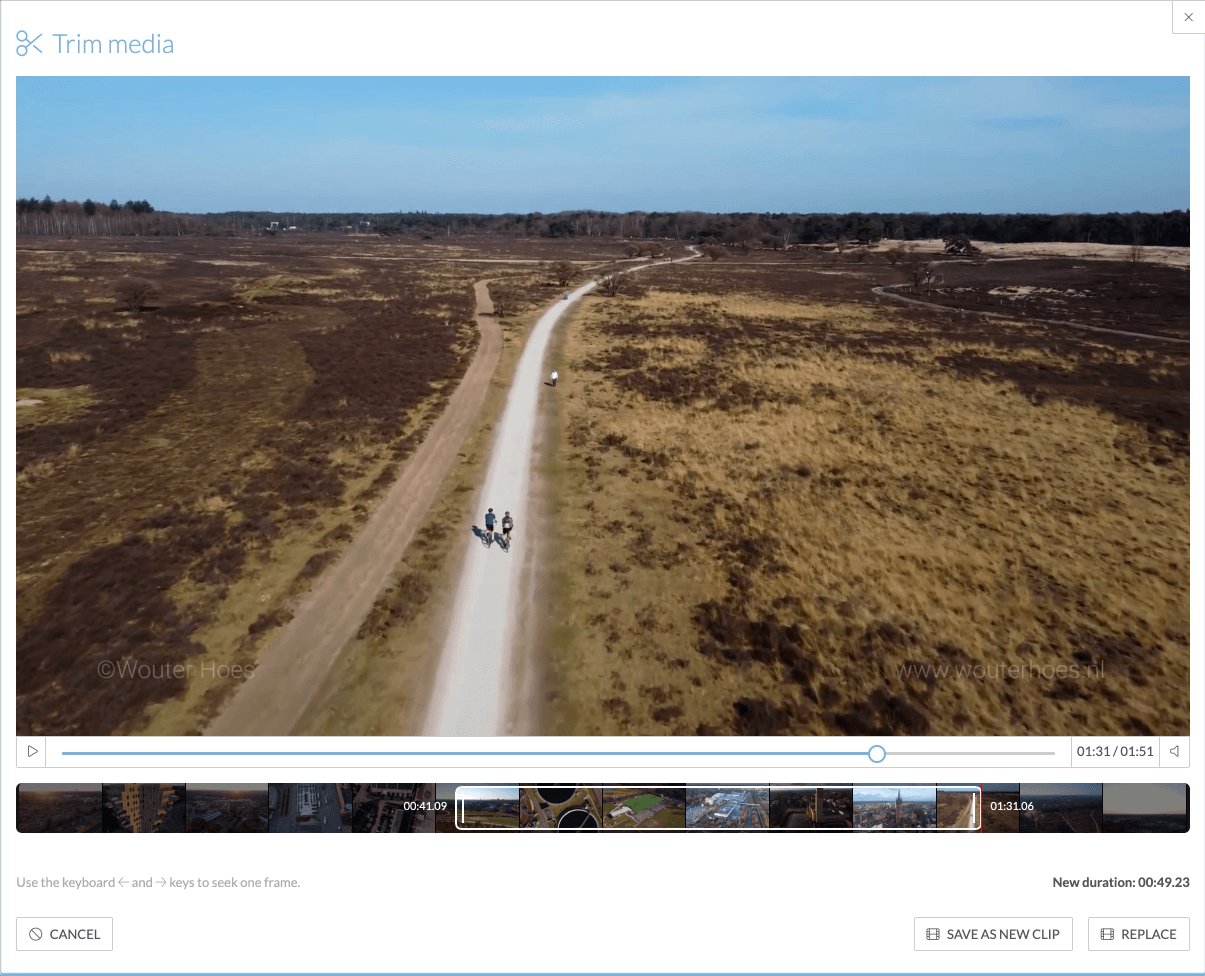Image resolution: width=1205 pixels, height=976 pixels.
Task: Click the 01:31.06 trim end time label
Action: pyautogui.click(x=1012, y=806)
